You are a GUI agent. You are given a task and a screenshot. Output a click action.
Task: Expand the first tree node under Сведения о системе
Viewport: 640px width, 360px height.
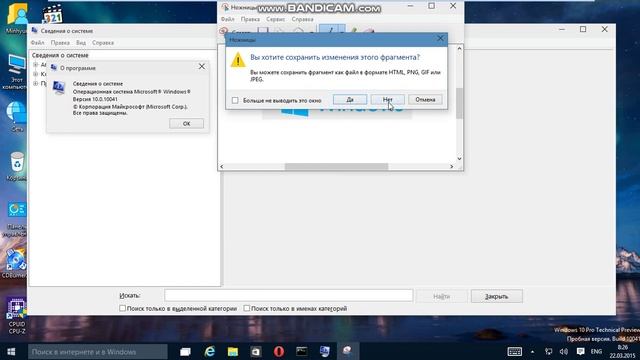pos(36,65)
